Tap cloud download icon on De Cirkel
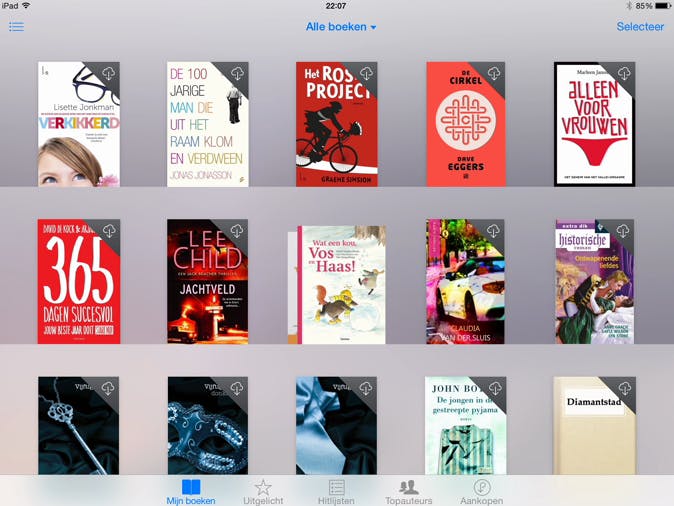 coord(494,74)
